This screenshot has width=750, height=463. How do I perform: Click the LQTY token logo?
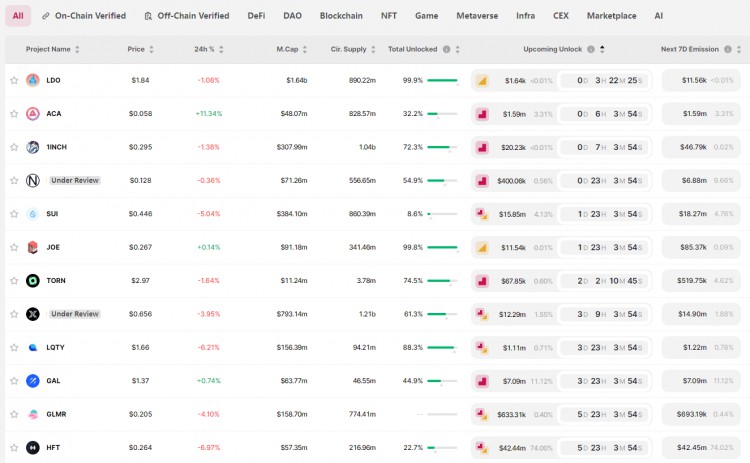click(33, 348)
